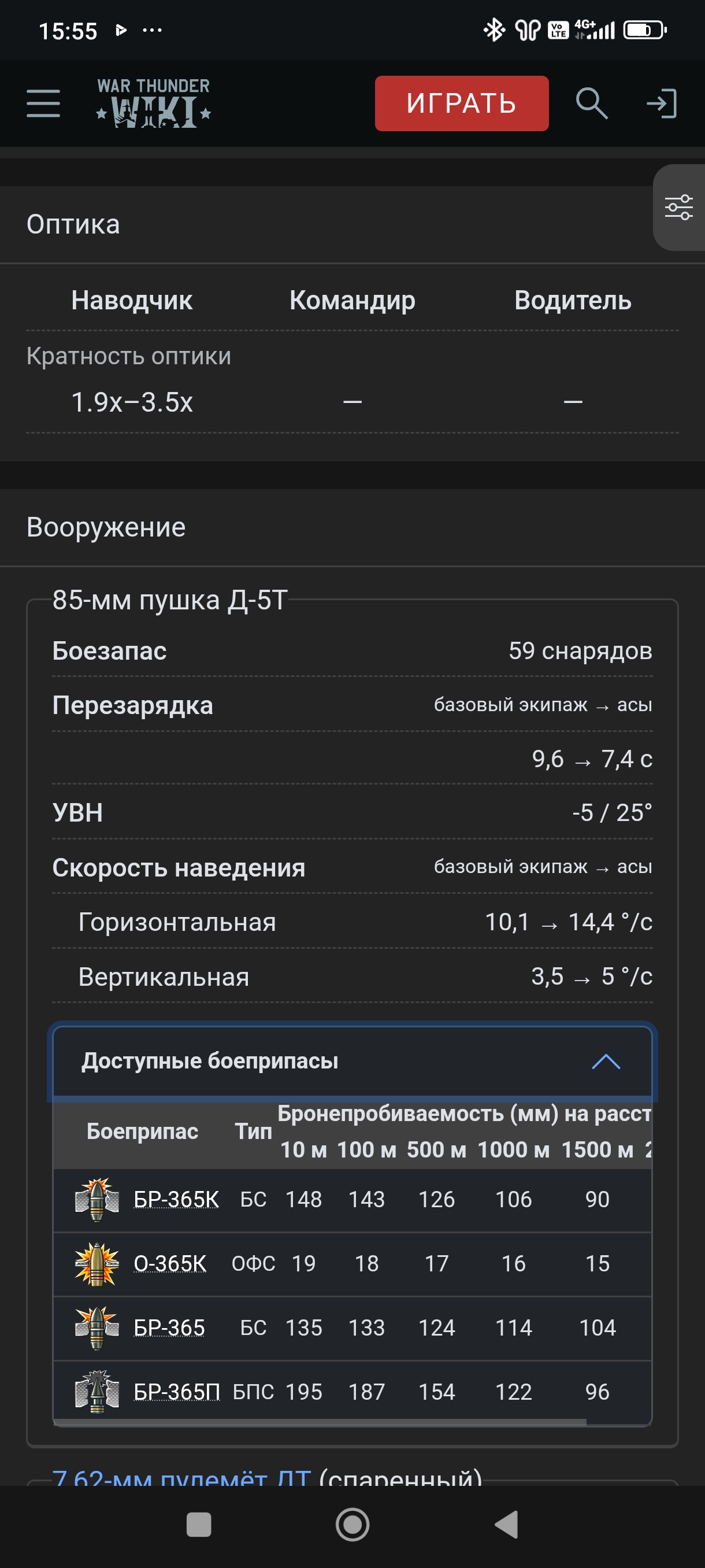Screen dimensions: 705x1568
Task: Tap the Android home navigation button
Action: pyautogui.click(x=352, y=1525)
